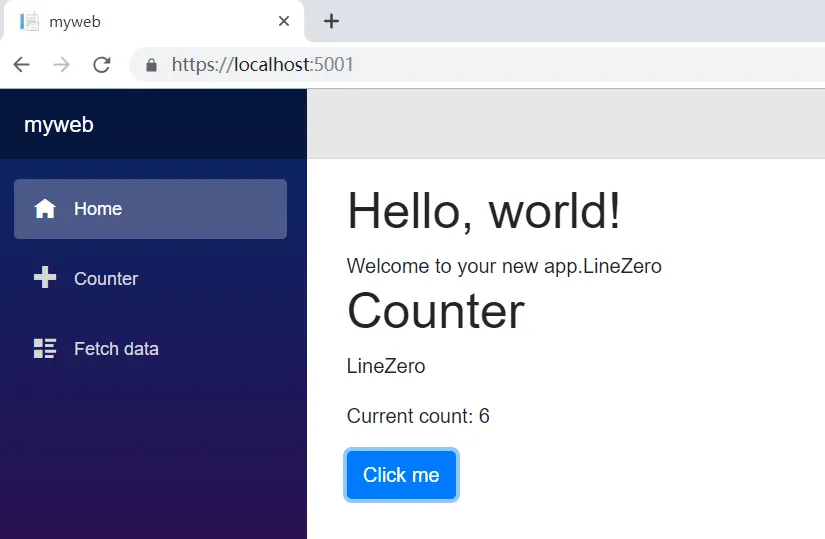Click the browser forward arrow
Image resolution: width=825 pixels, height=539 pixels.
tap(62, 65)
